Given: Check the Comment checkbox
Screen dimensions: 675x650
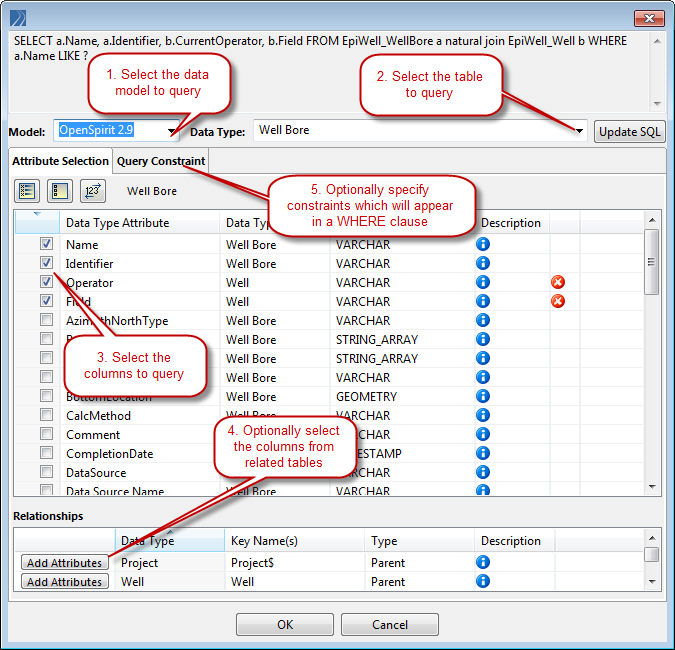Looking at the screenshot, I should 46,434.
